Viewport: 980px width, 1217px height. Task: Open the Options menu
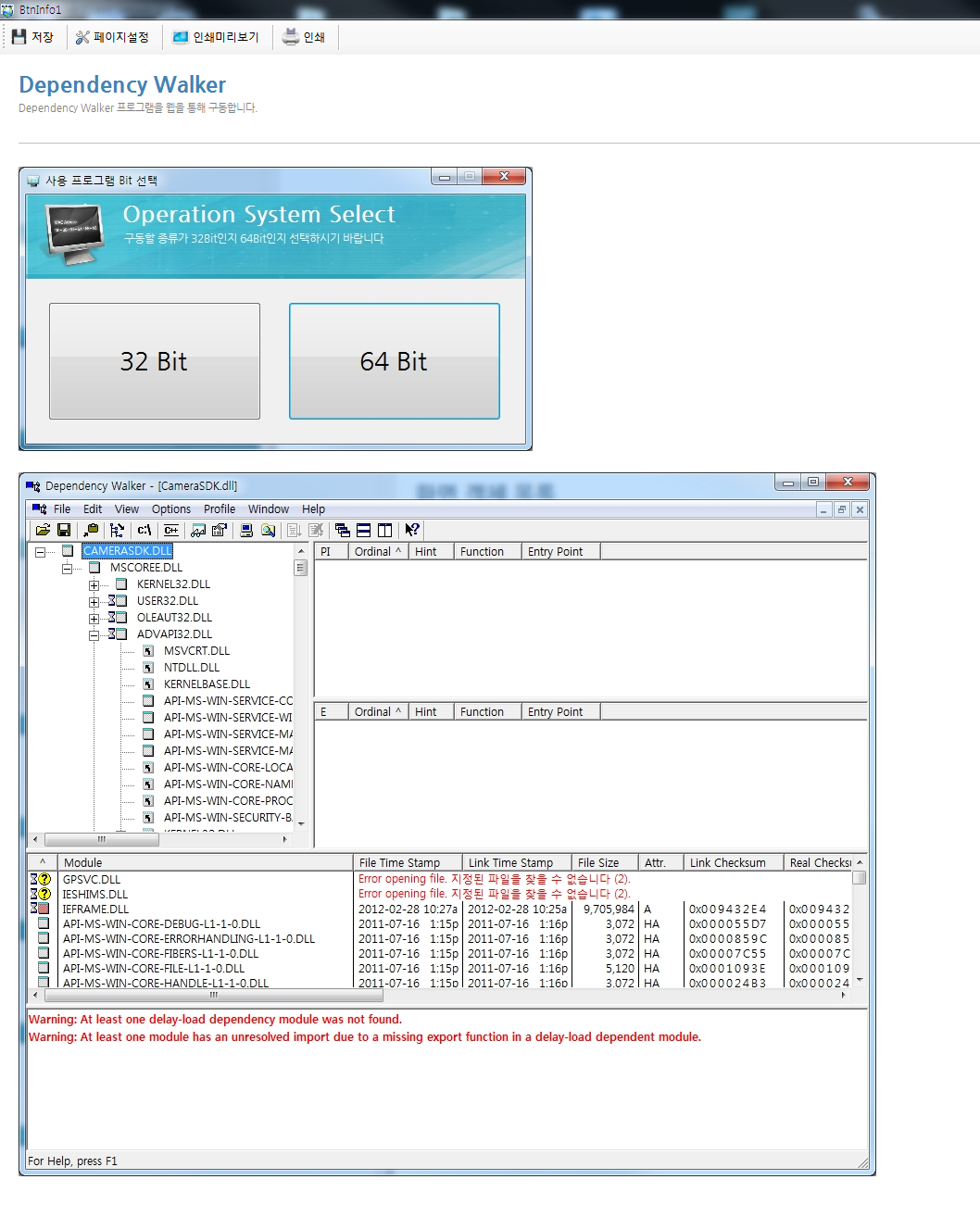tap(171, 508)
